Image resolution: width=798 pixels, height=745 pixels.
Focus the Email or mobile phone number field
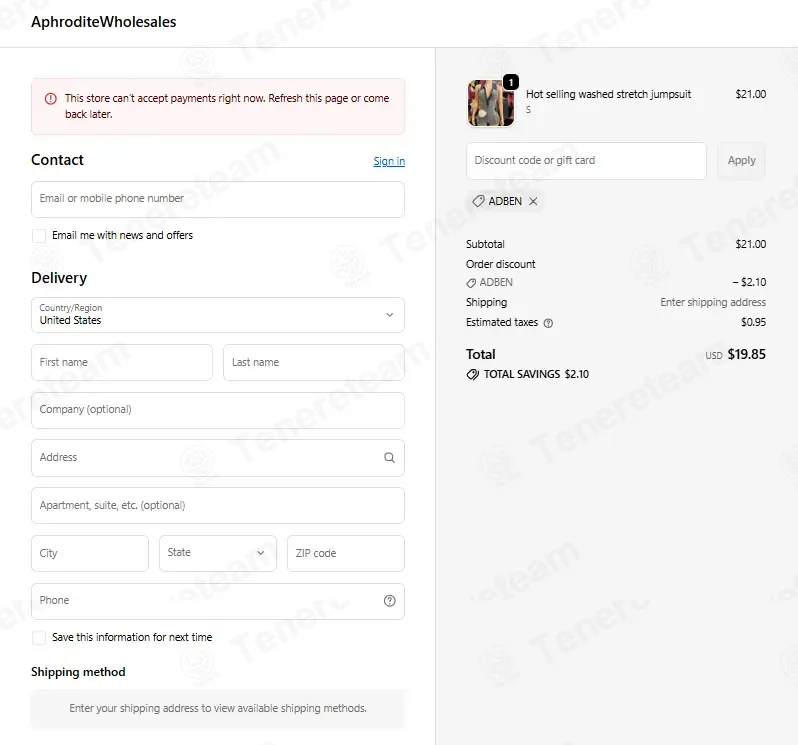click(218, 199)
